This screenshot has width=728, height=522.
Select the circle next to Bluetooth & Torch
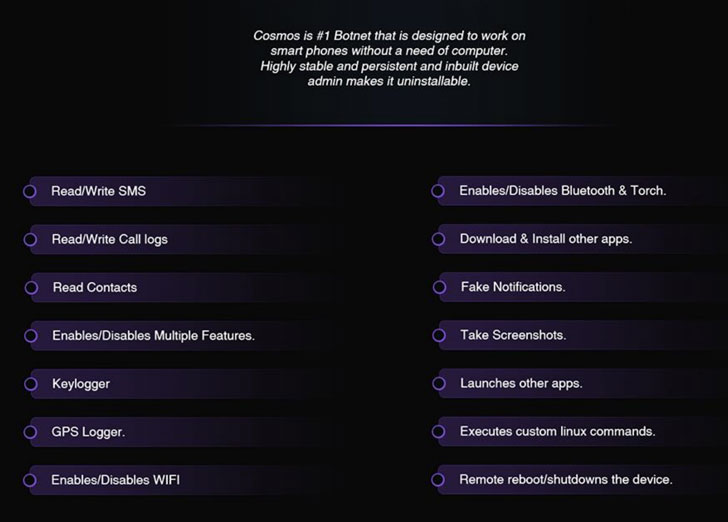click(438, 190)
